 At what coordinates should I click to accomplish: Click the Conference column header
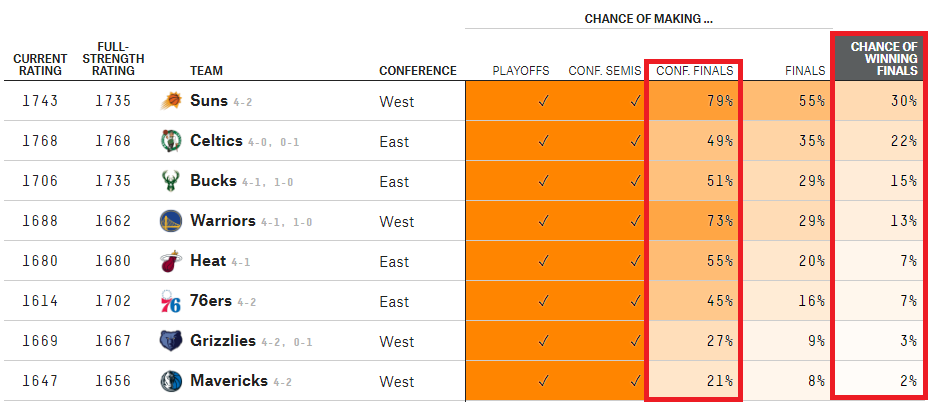pyautogui.click(x=417, y=71)
